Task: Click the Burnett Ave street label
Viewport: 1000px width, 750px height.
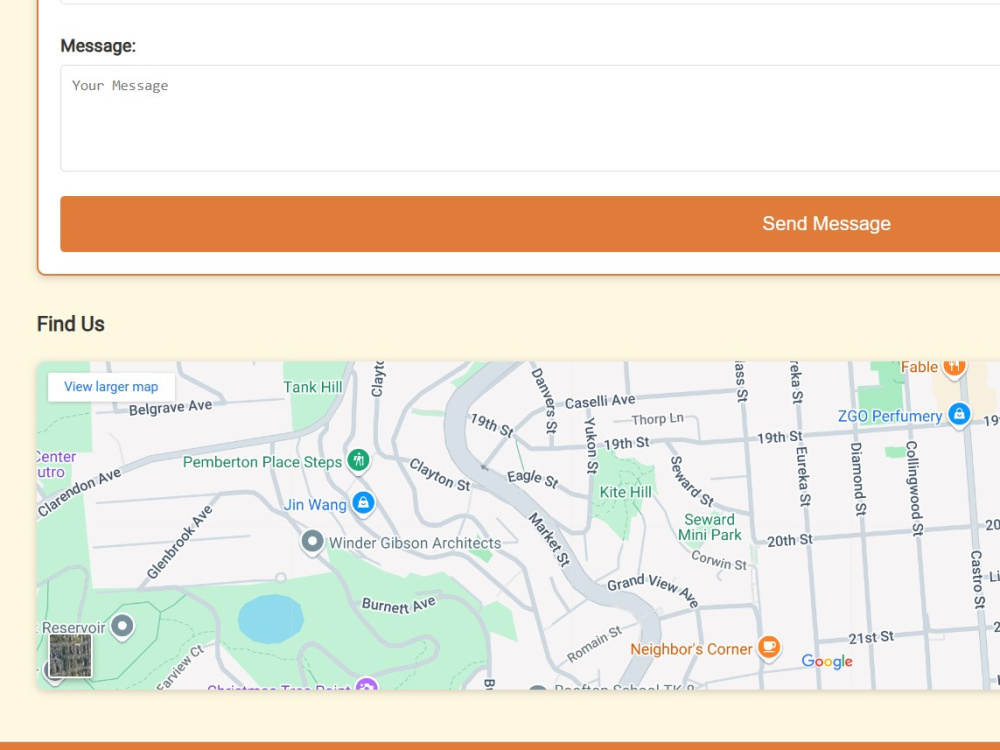Action: click(x=399, y=605)
